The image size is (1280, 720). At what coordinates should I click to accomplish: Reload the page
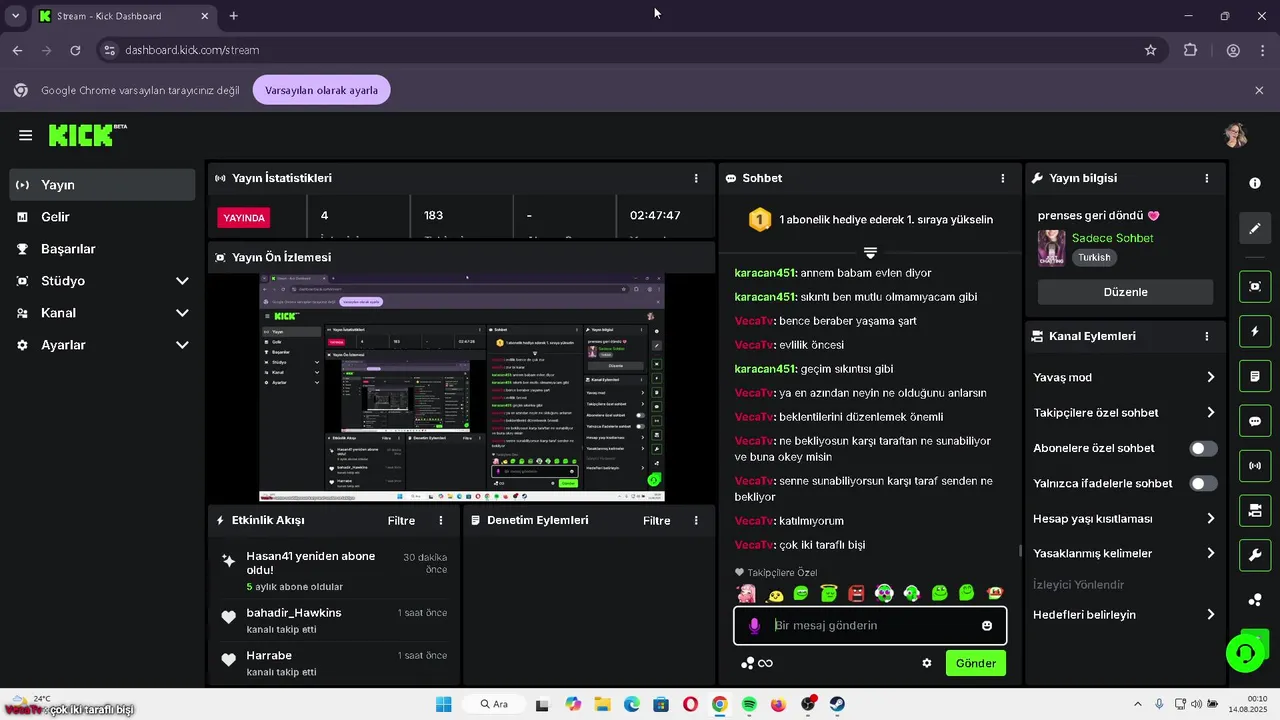click(75, 50)
